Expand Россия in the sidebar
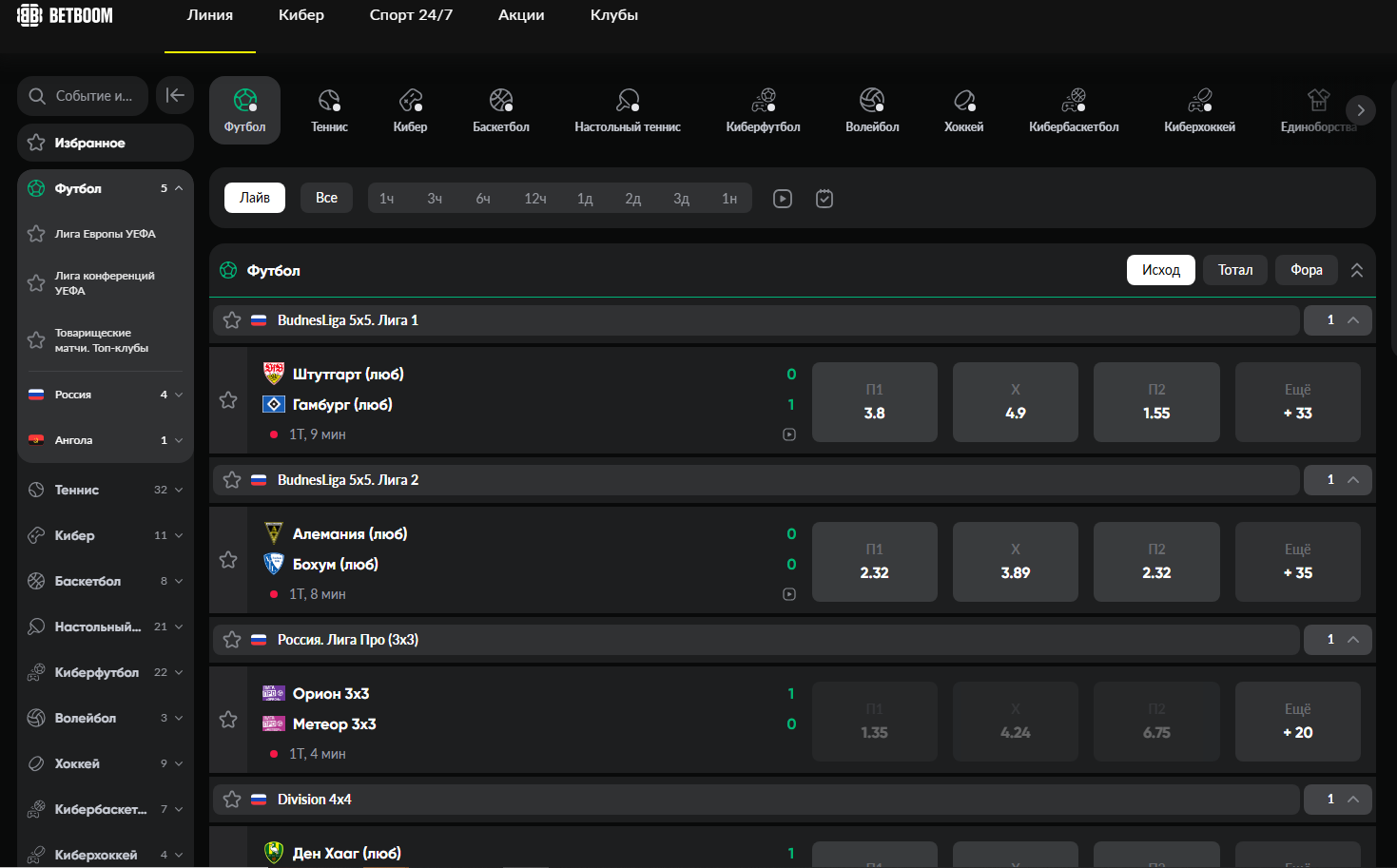The width and height of the screenshot is (1397, 868). click(178, 395)
